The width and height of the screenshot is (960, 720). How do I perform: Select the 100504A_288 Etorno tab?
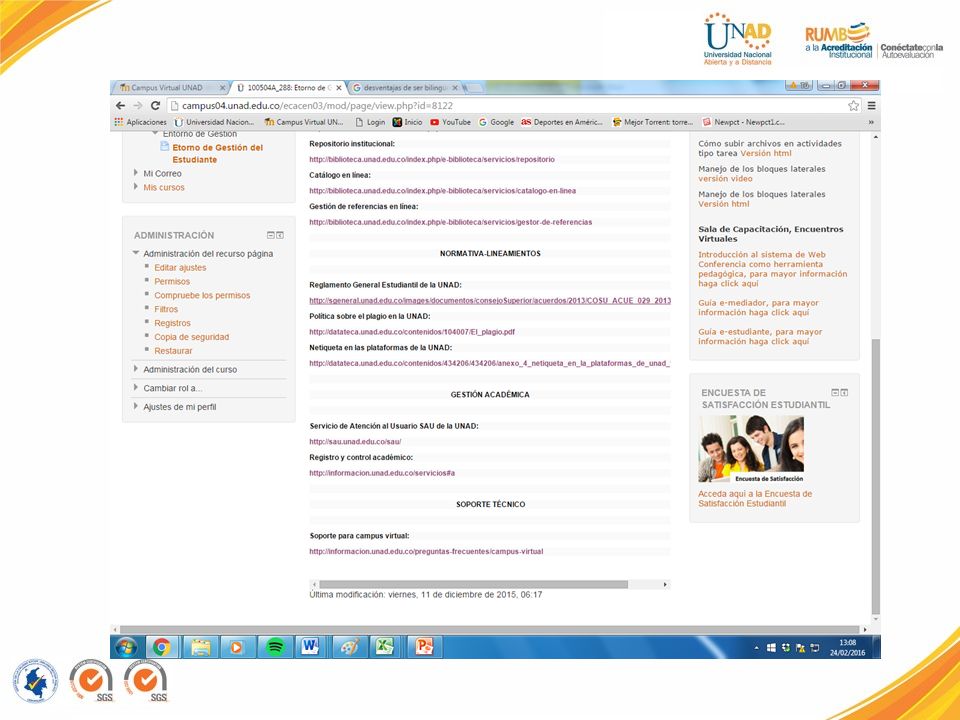(289, 88)
